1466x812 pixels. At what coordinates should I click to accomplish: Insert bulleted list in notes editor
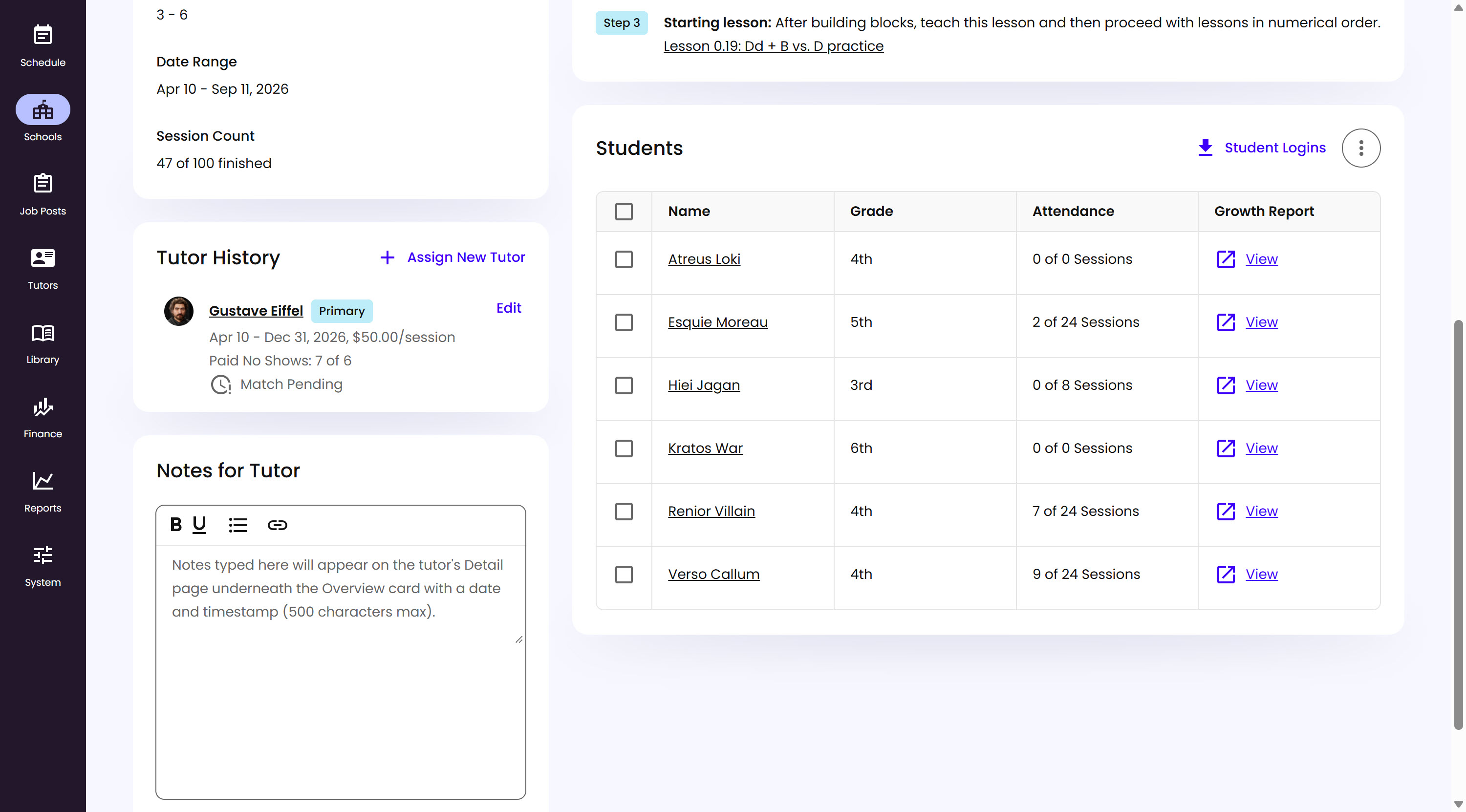238,525
